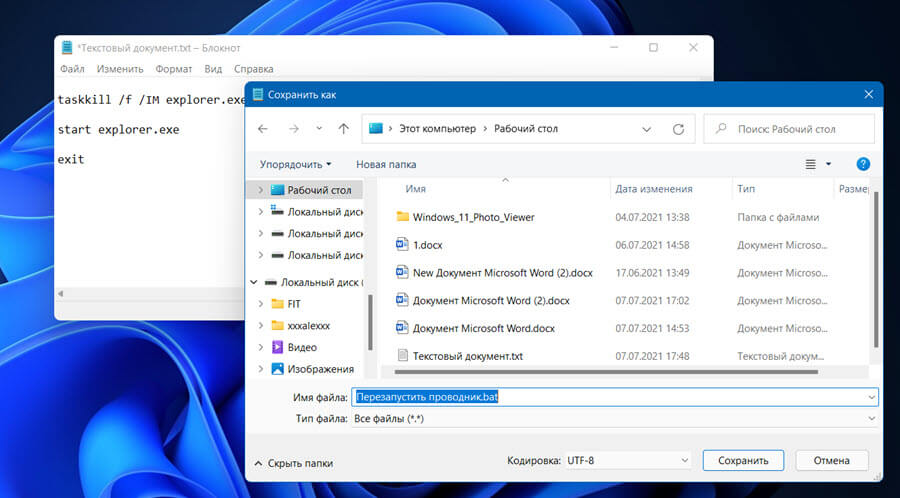Click the Windows_11_Photo_Viewer folder icon

pyautogui.click(x=402, y=217)
